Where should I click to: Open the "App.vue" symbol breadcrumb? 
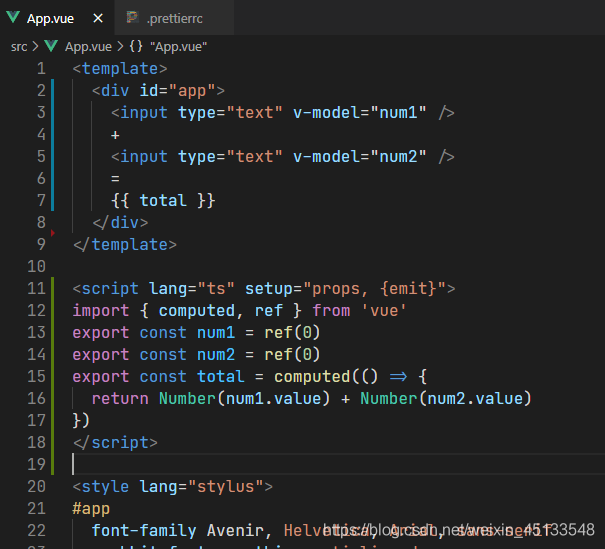[179, 46]
